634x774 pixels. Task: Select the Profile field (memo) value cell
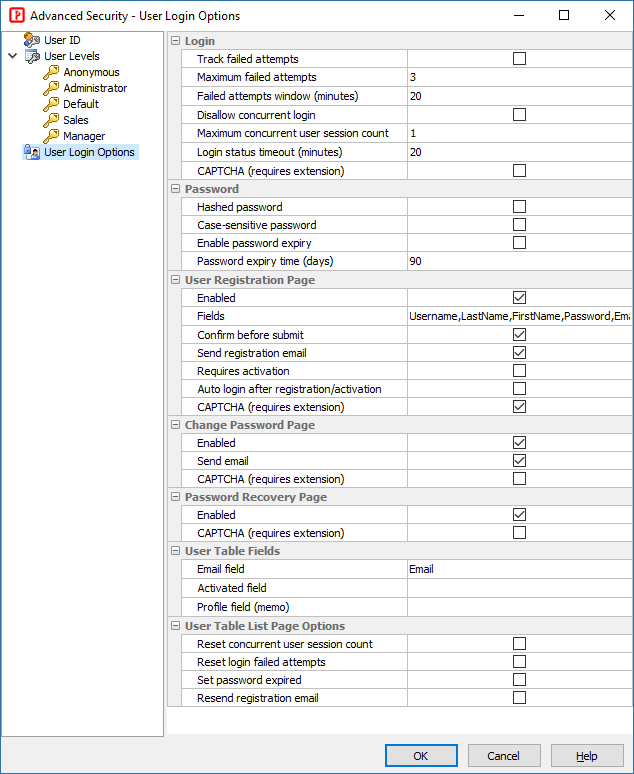coord(520,607)
